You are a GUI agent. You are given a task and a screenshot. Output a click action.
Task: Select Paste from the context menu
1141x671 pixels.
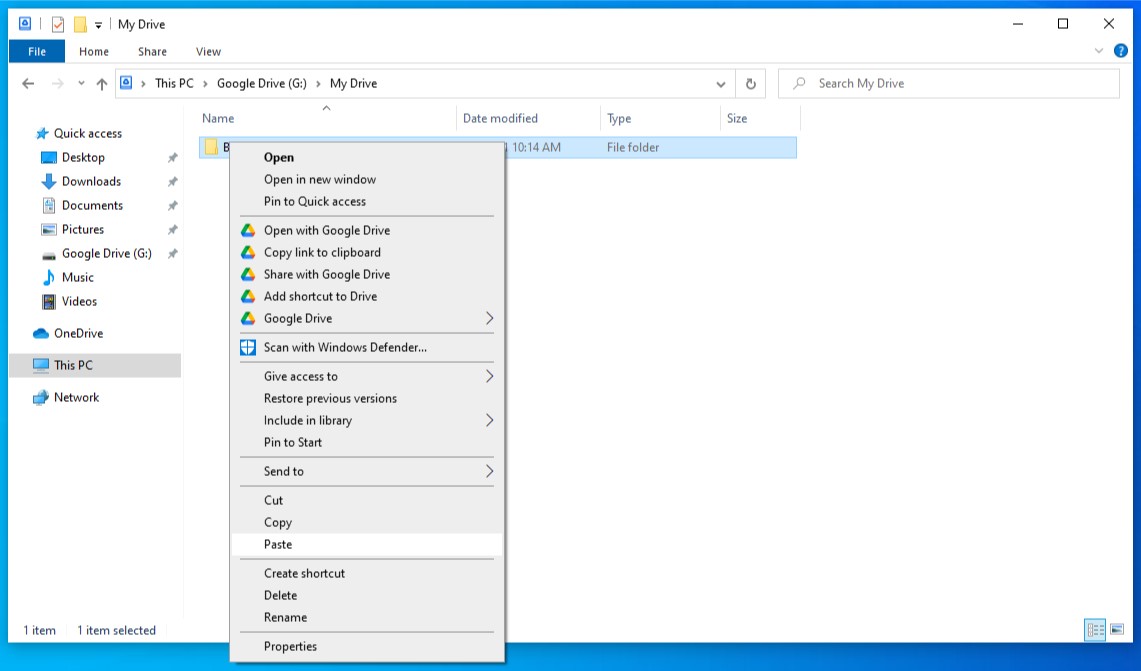pos(278,544)
